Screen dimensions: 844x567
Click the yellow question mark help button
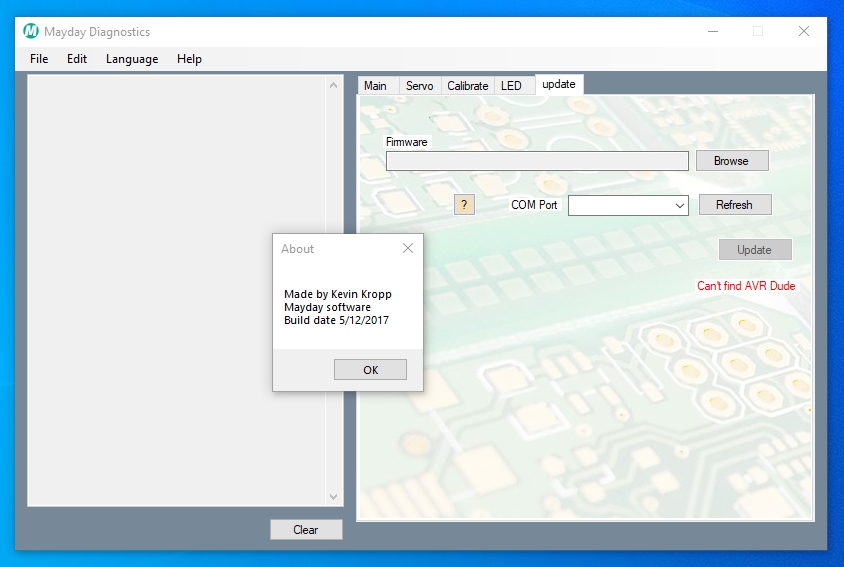click(464, 205)
